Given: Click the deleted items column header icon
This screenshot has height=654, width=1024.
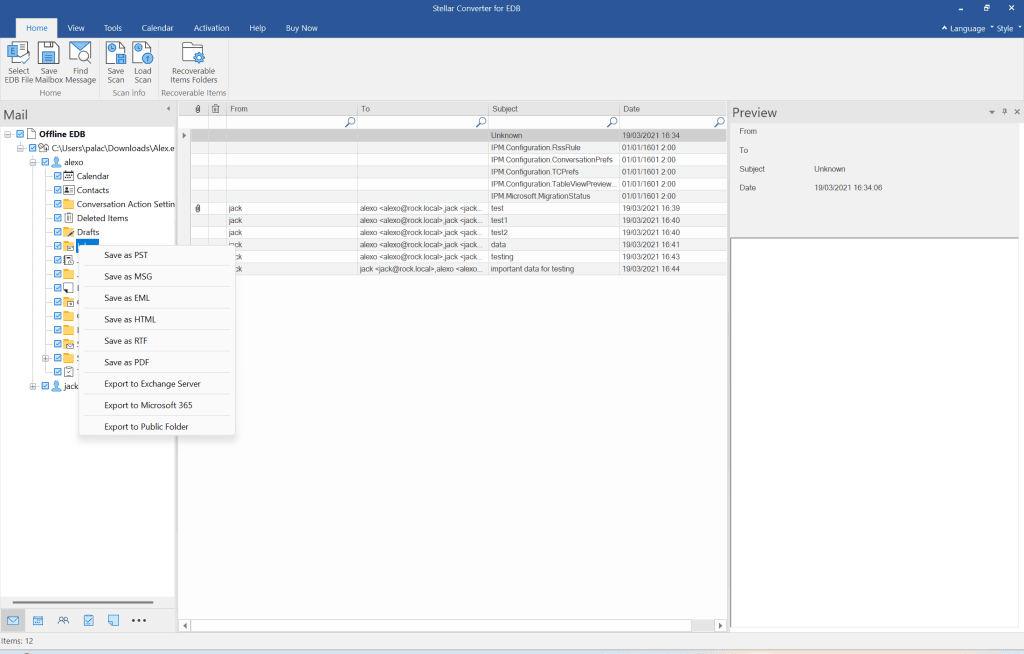Looking at the screenshot, I should pos(216,109).
